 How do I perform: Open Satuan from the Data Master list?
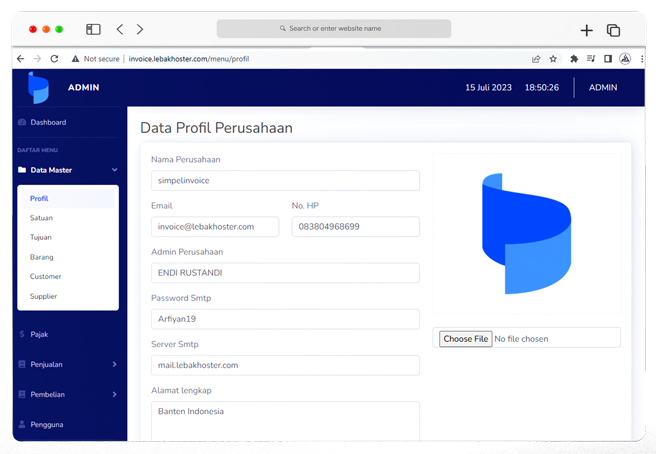(41, 218)
